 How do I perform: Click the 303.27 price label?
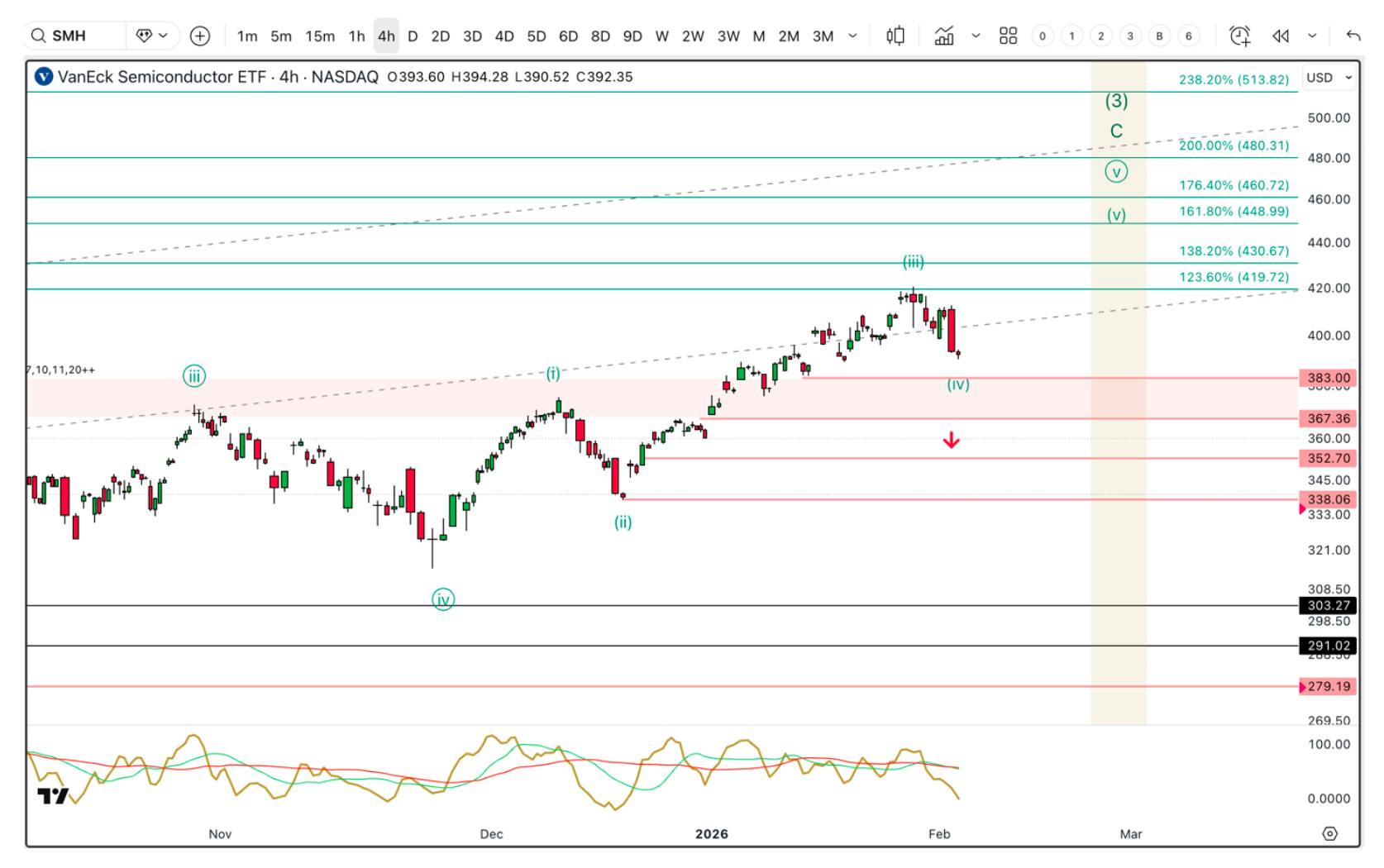pos(1329,605)
